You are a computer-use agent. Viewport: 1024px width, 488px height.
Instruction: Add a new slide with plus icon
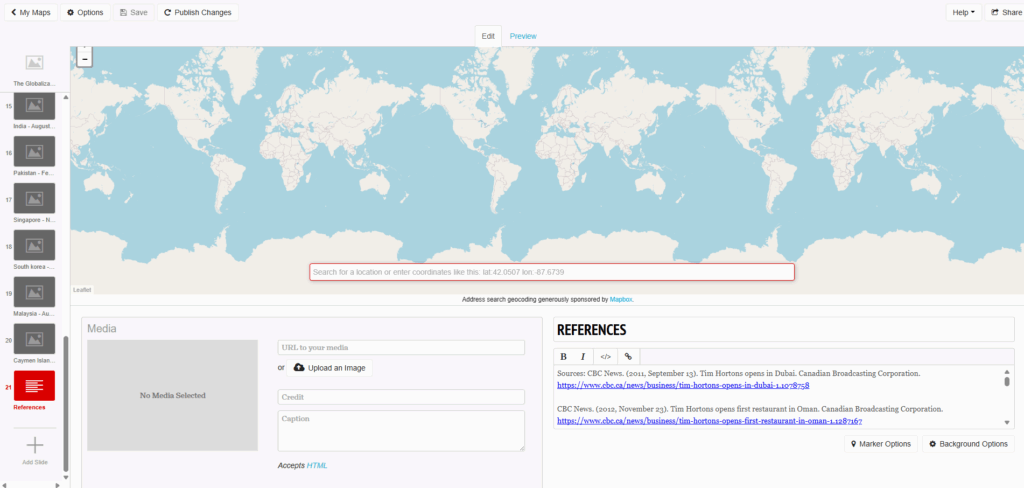pos(34,445)
